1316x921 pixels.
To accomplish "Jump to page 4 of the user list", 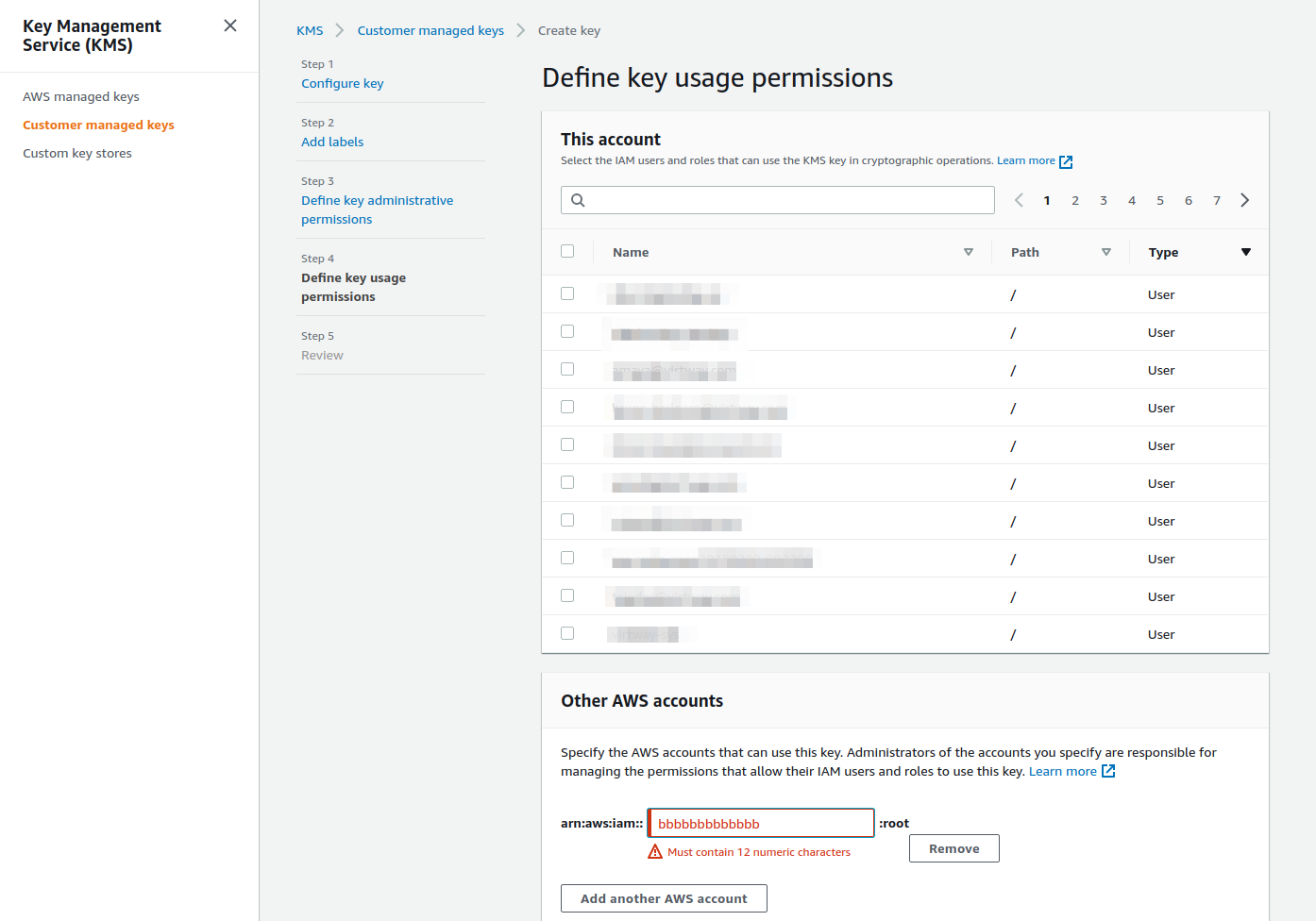I will coord(1131,199).
